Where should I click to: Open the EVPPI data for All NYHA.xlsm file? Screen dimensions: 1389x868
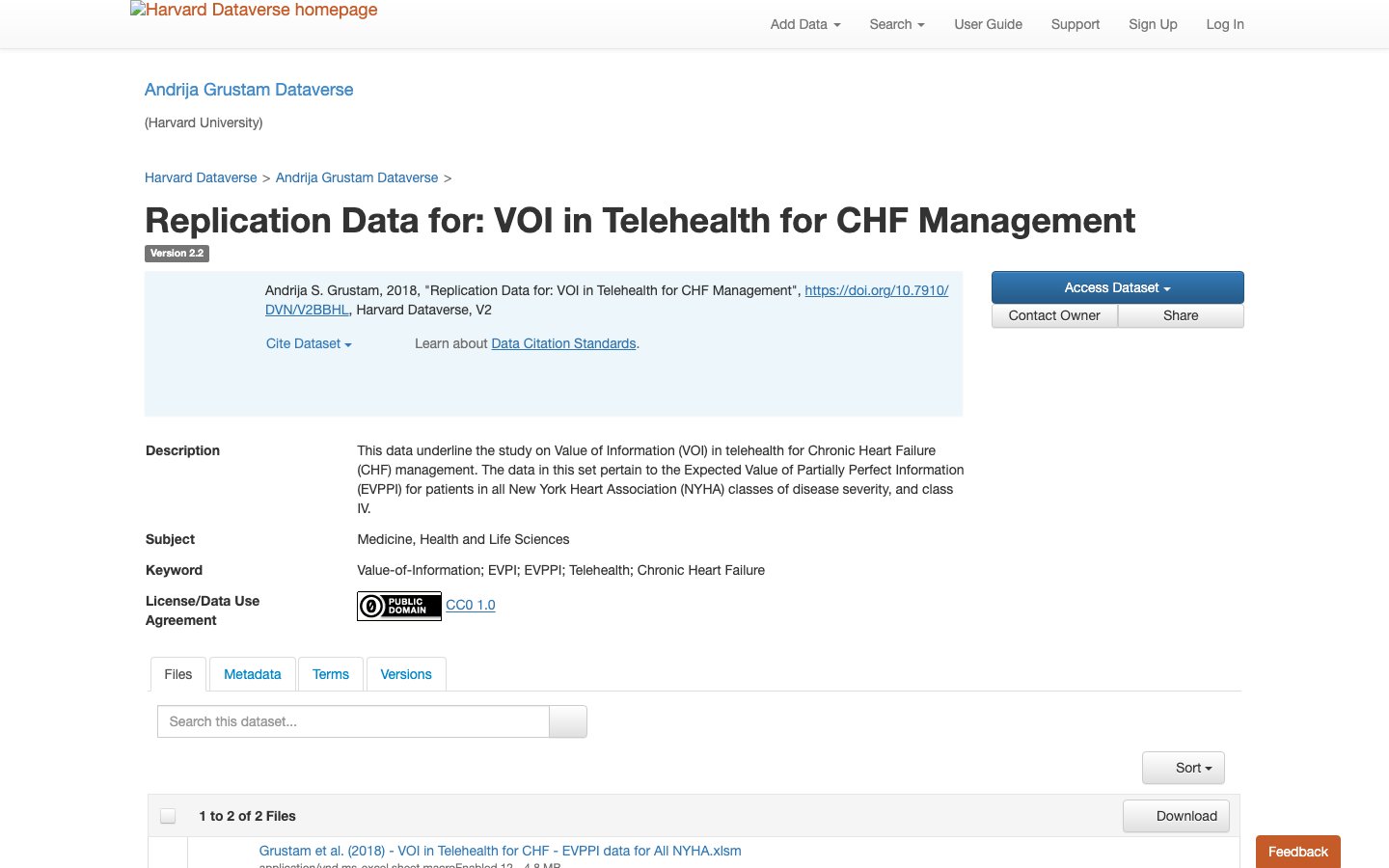pyautogui.click(x=500, y=851)
